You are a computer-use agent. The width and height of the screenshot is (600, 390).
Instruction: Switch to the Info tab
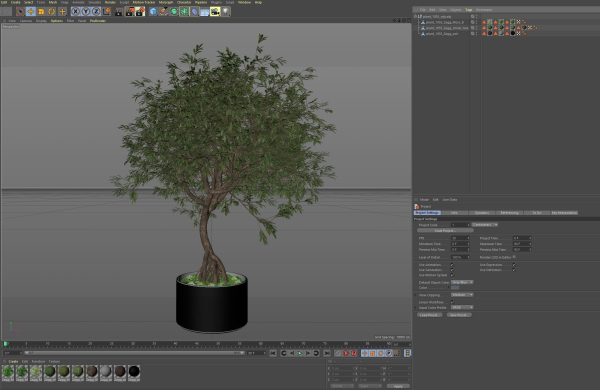tap(455, 212)
